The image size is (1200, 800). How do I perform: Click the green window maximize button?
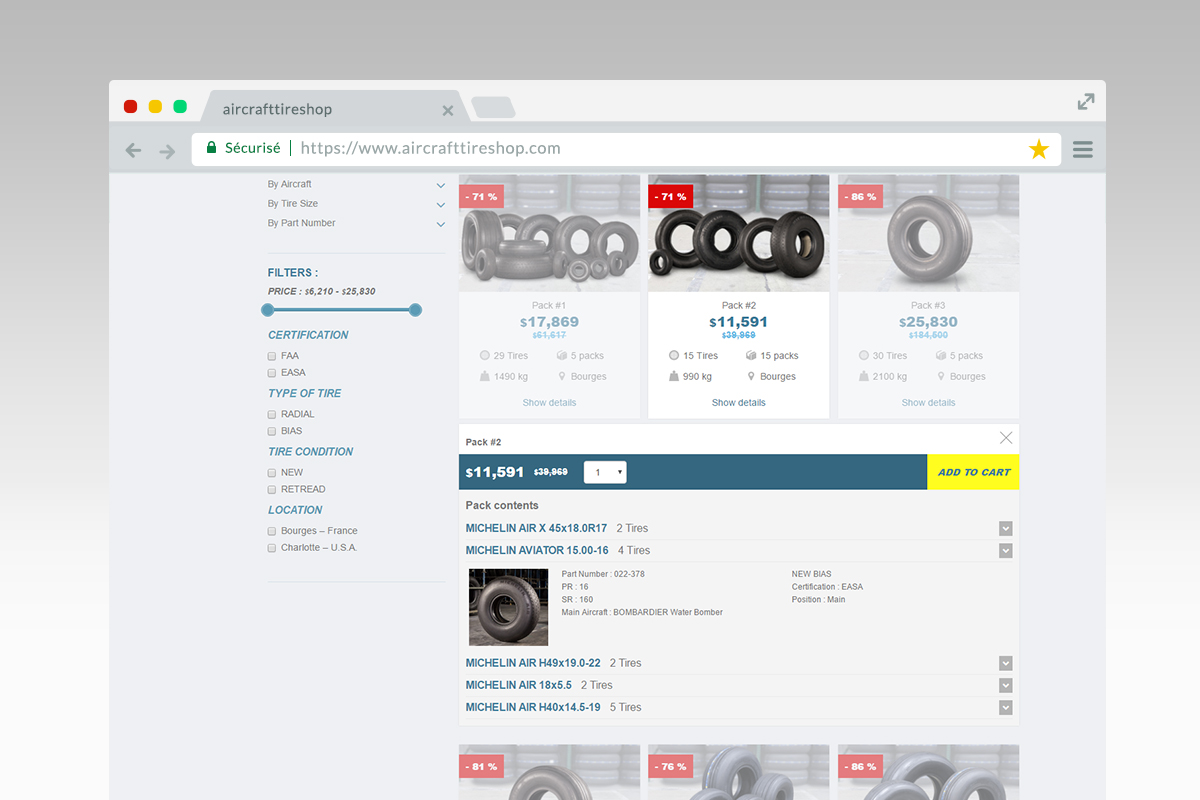pos(180,107)
